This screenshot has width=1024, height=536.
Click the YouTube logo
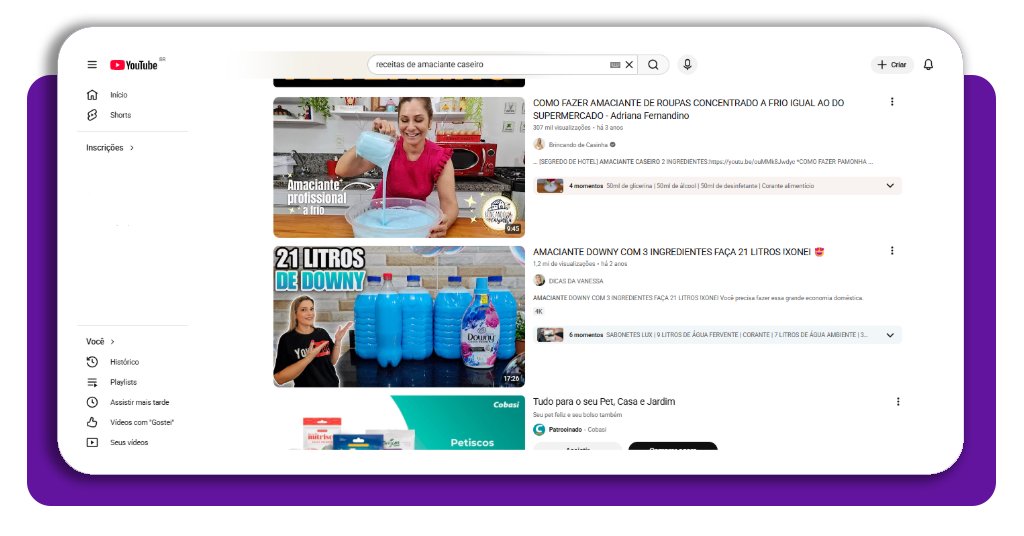point(134,65)
